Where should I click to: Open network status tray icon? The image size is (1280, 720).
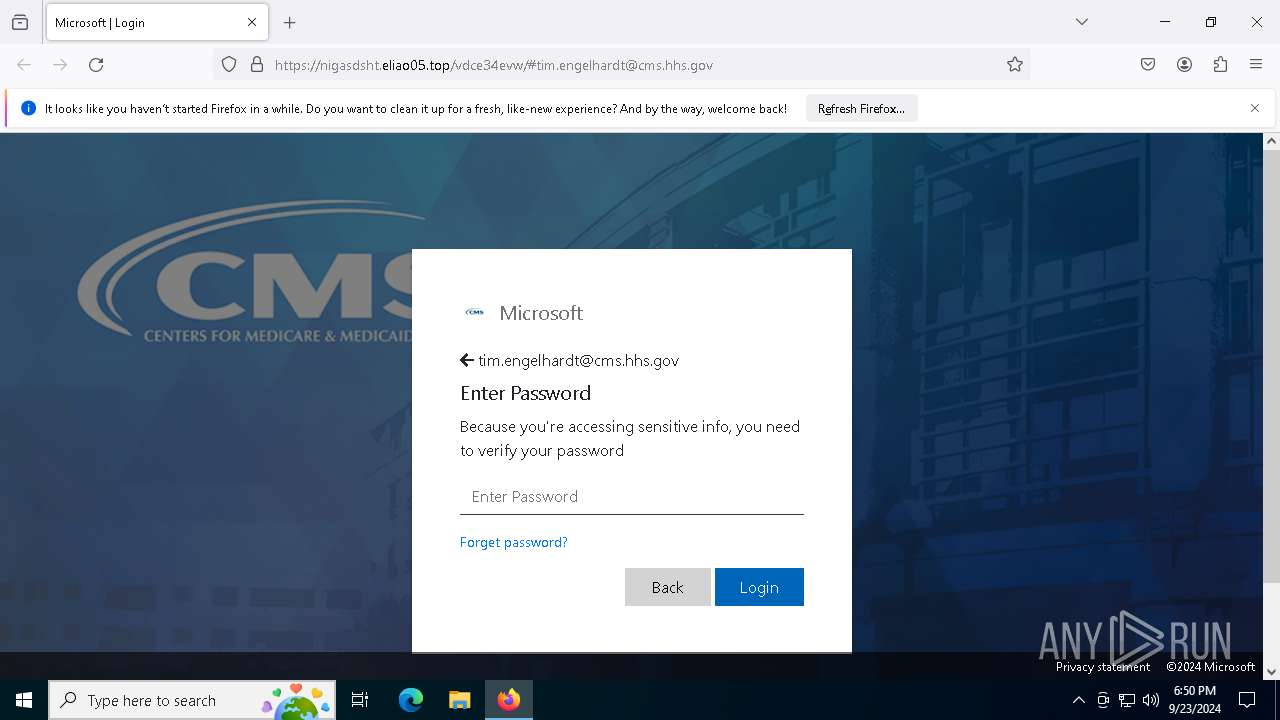click(1127, 700)
